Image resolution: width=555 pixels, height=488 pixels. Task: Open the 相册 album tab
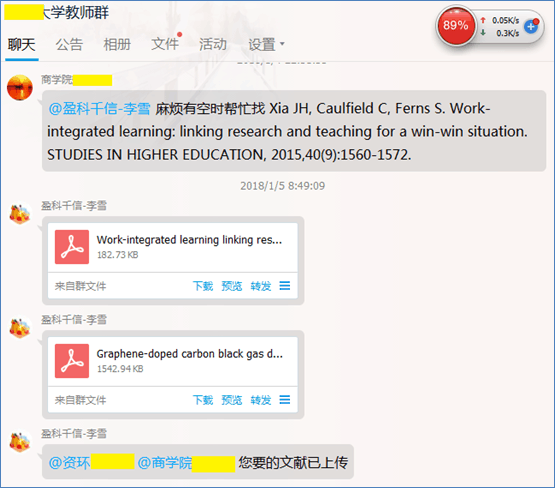click(x=117, y=45)
